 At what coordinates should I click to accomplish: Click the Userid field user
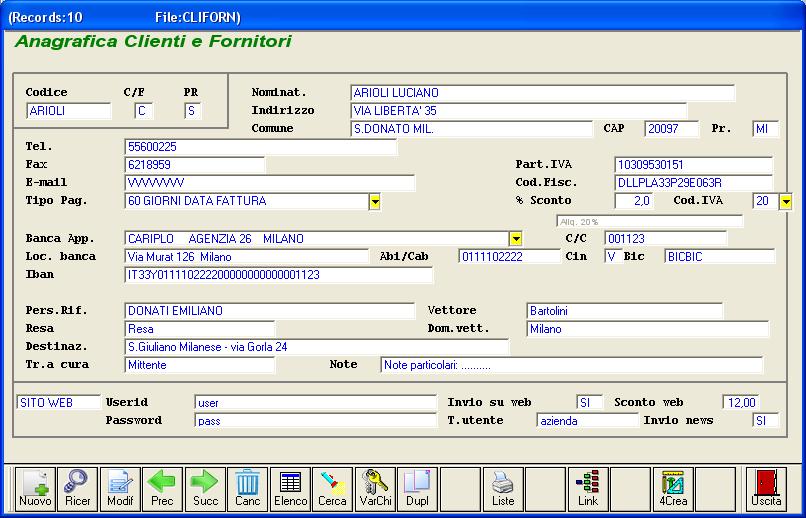(316, 403)
